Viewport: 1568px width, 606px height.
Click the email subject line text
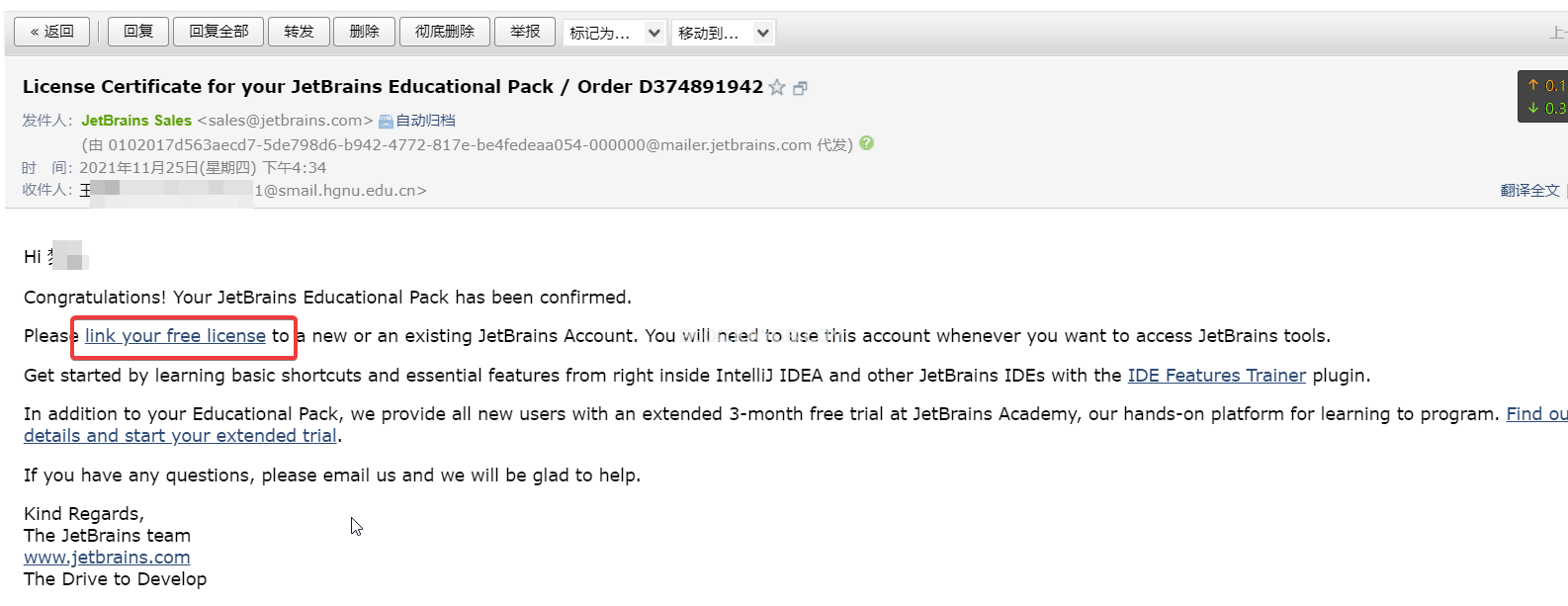click(x=392, y=87)
